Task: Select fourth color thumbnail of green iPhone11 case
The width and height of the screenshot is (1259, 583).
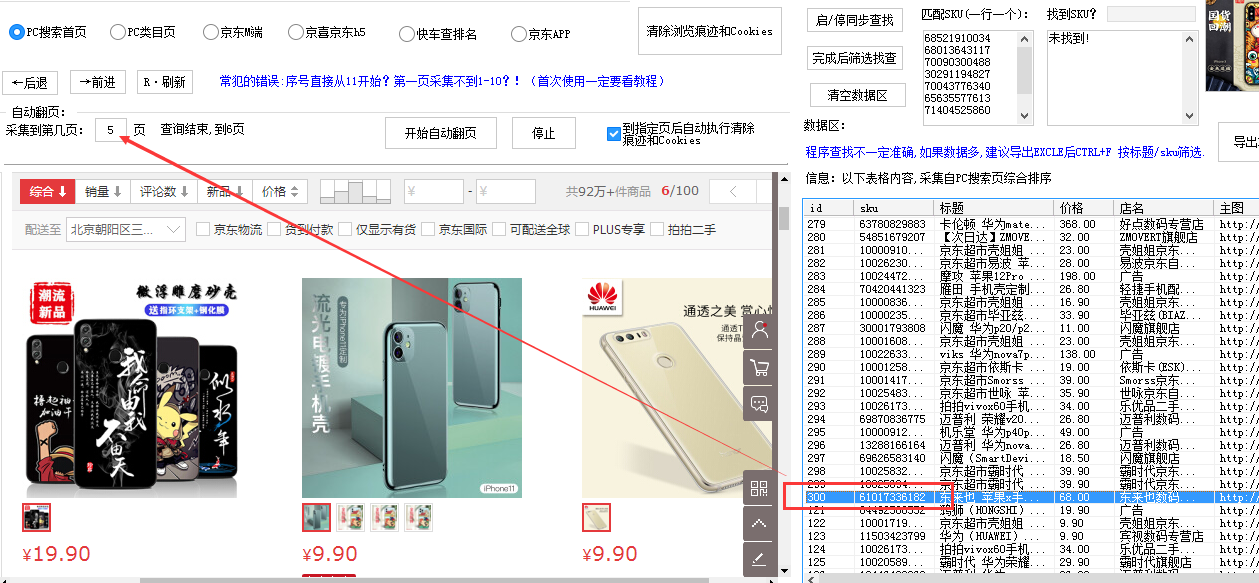Action: tap(419, 517)
